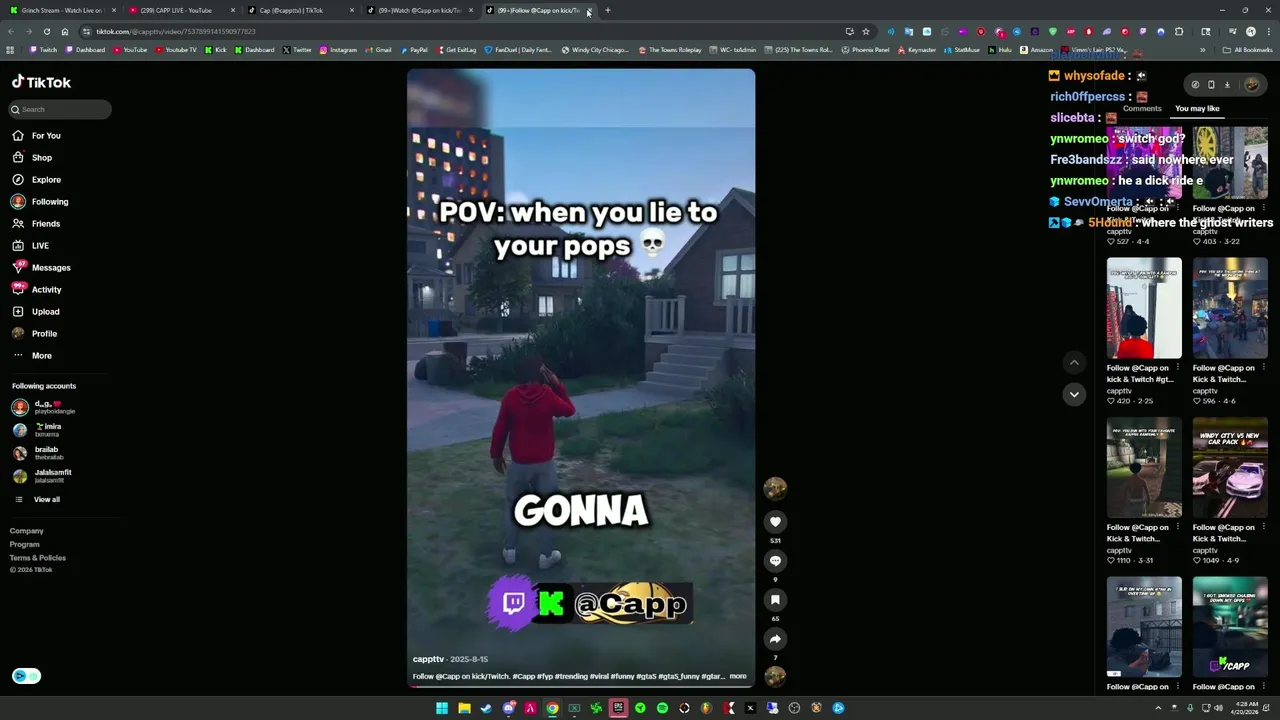Focus the TikTok search field
Screen dimensions: 1280x720
point(60,109)
